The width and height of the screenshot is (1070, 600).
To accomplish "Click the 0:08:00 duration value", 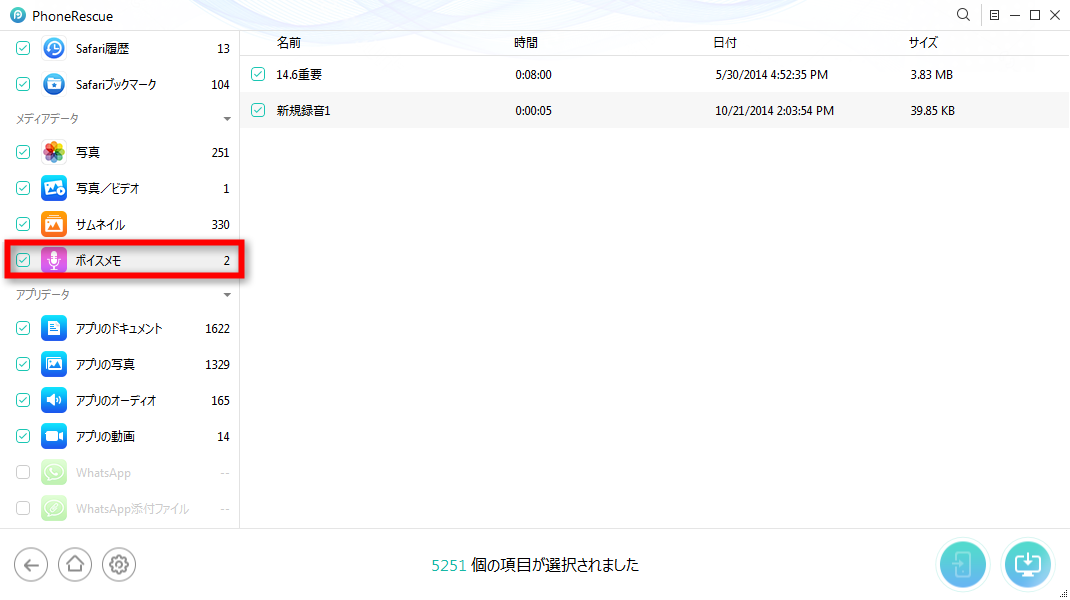I will click(x=534, y=74).
